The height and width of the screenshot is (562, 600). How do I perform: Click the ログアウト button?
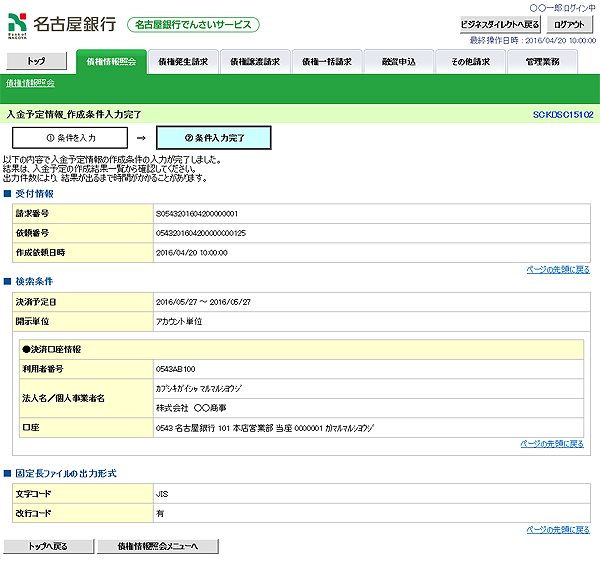click(569, 25)
